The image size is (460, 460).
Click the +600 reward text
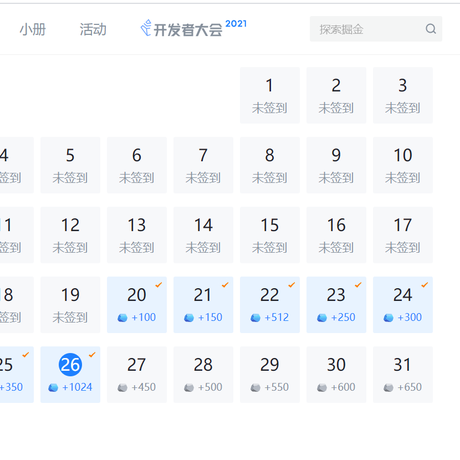343,387
